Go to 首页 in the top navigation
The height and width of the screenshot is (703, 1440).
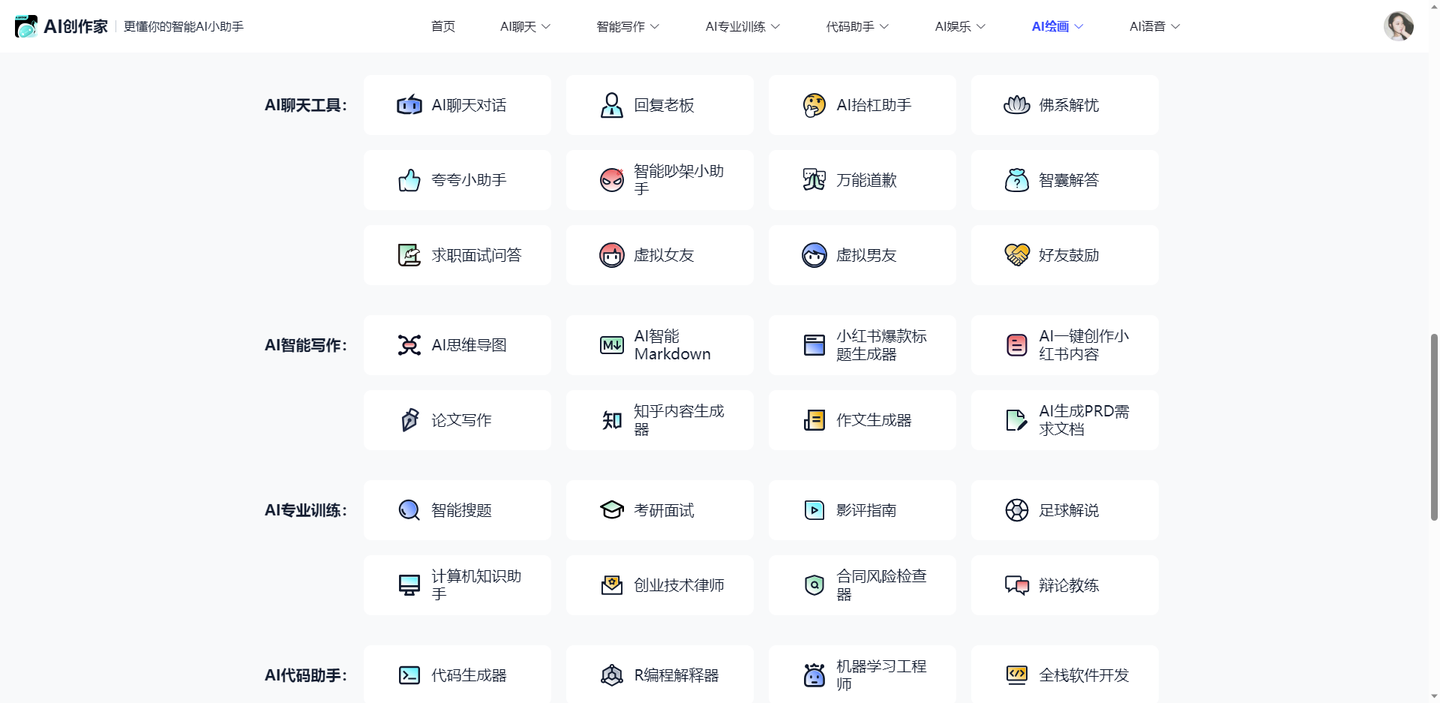tap(443, 27)
